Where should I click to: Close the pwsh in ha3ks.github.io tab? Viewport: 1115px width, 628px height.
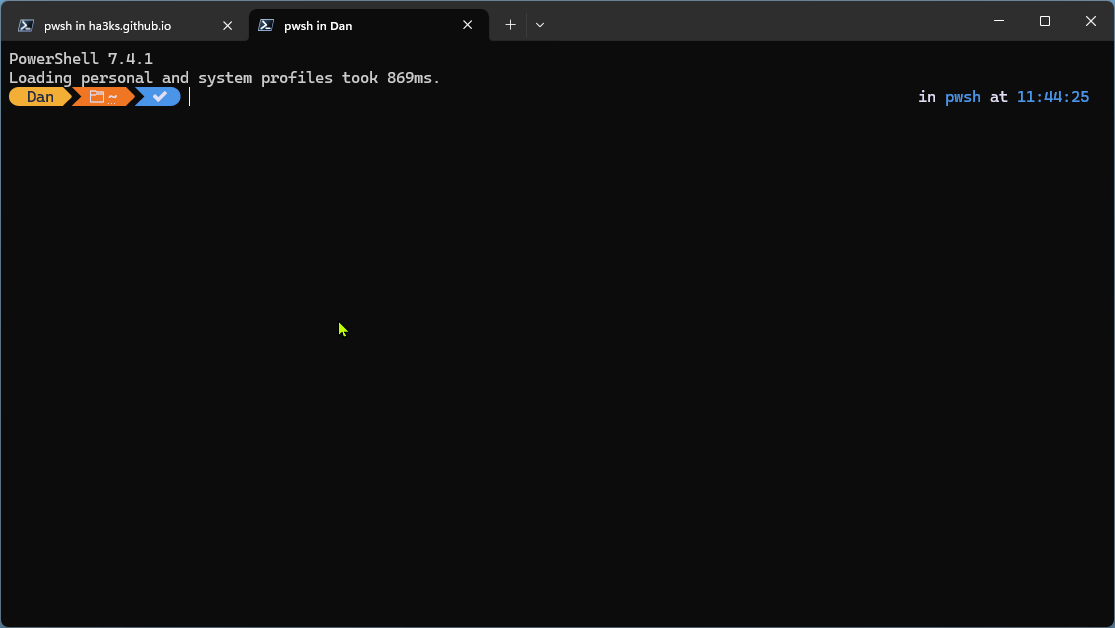click(228, 26)
